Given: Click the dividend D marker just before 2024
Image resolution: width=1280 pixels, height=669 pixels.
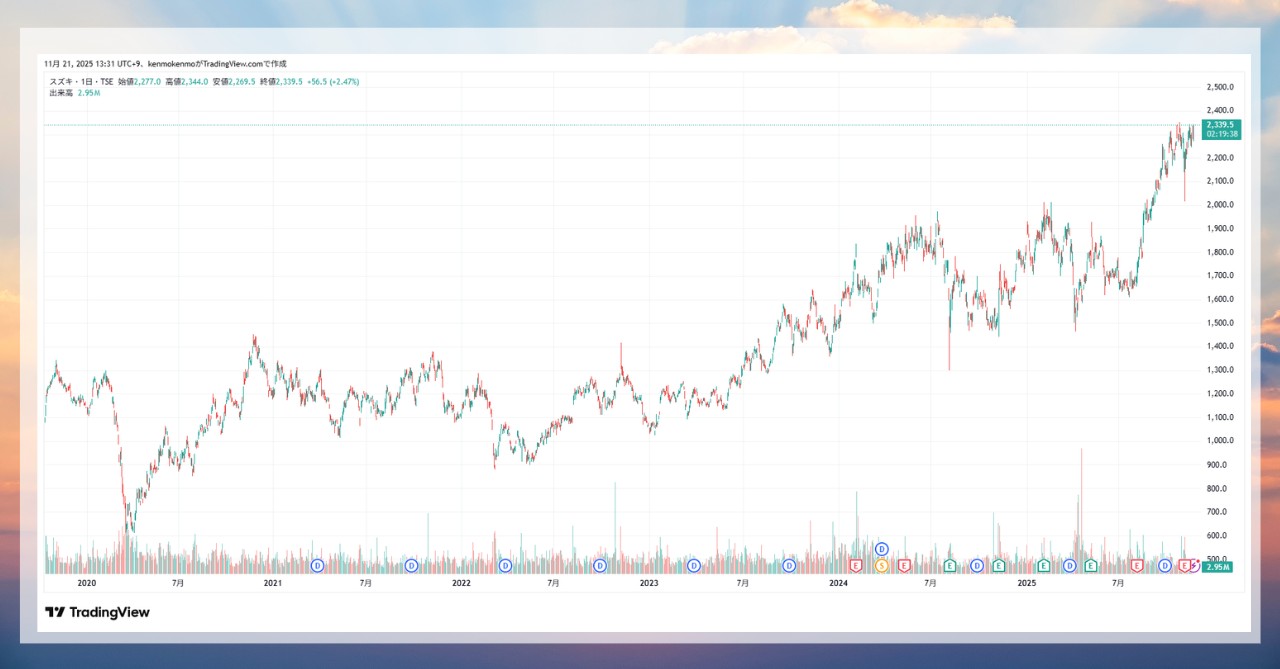Looking at the screenshot, I should pyautogui.click(x=789, y=566).
